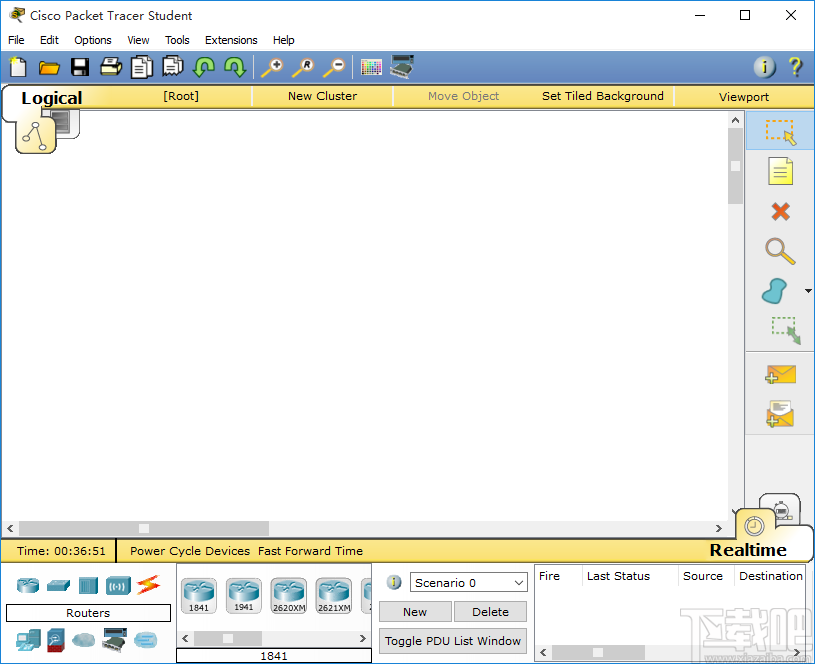This screenshot has width=815, height=664.
Task: Open the View menu
Action: [x=138, y=40]
